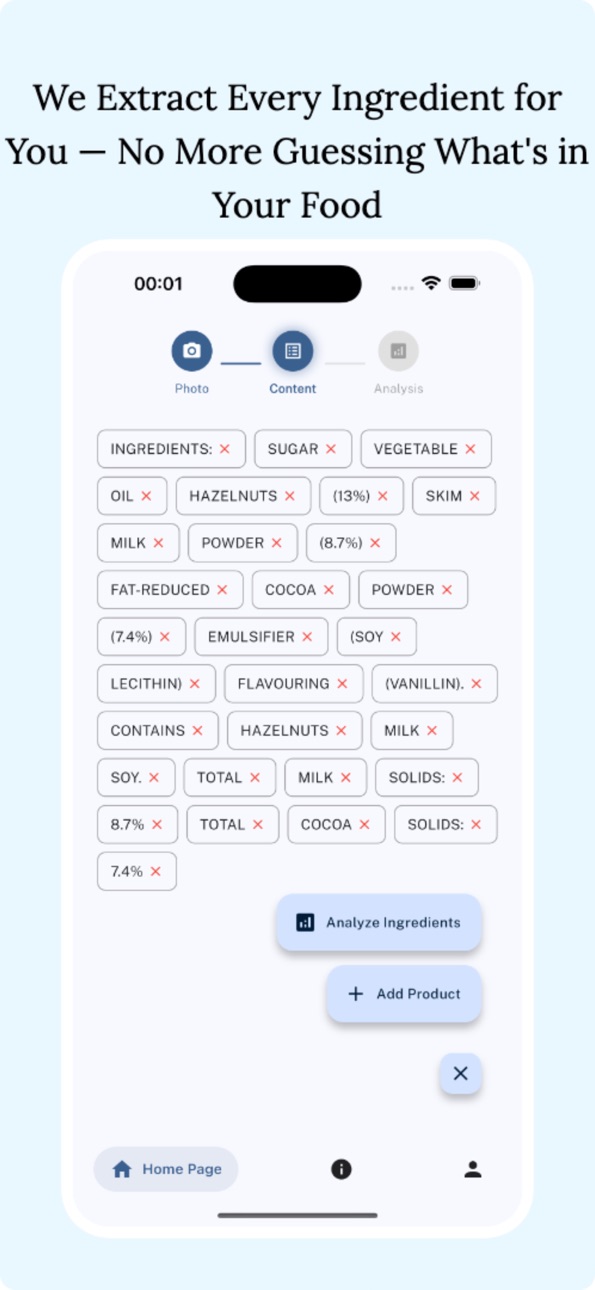Click Analyze Ingredients button
Image resolution: width=595 pixels, height=1290 pixels.
click(379, 922)
